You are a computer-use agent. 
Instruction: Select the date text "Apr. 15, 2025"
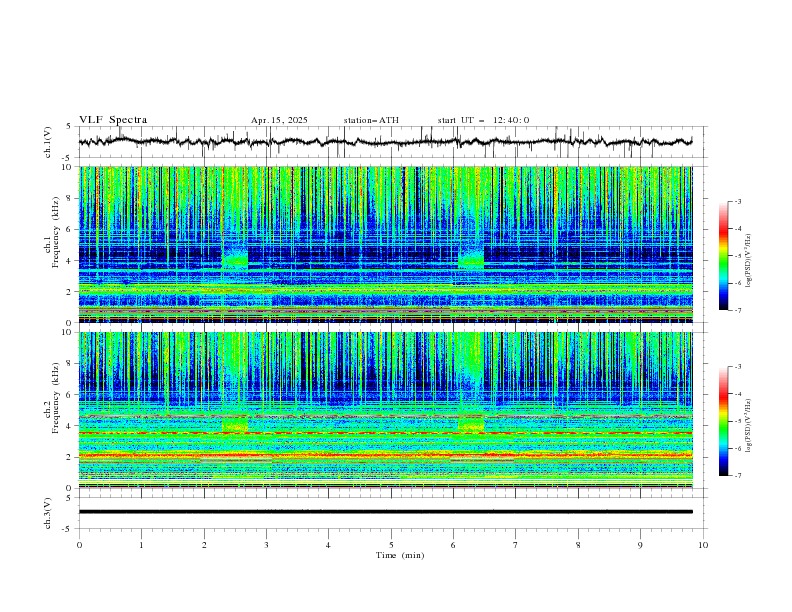click(279, 120)
